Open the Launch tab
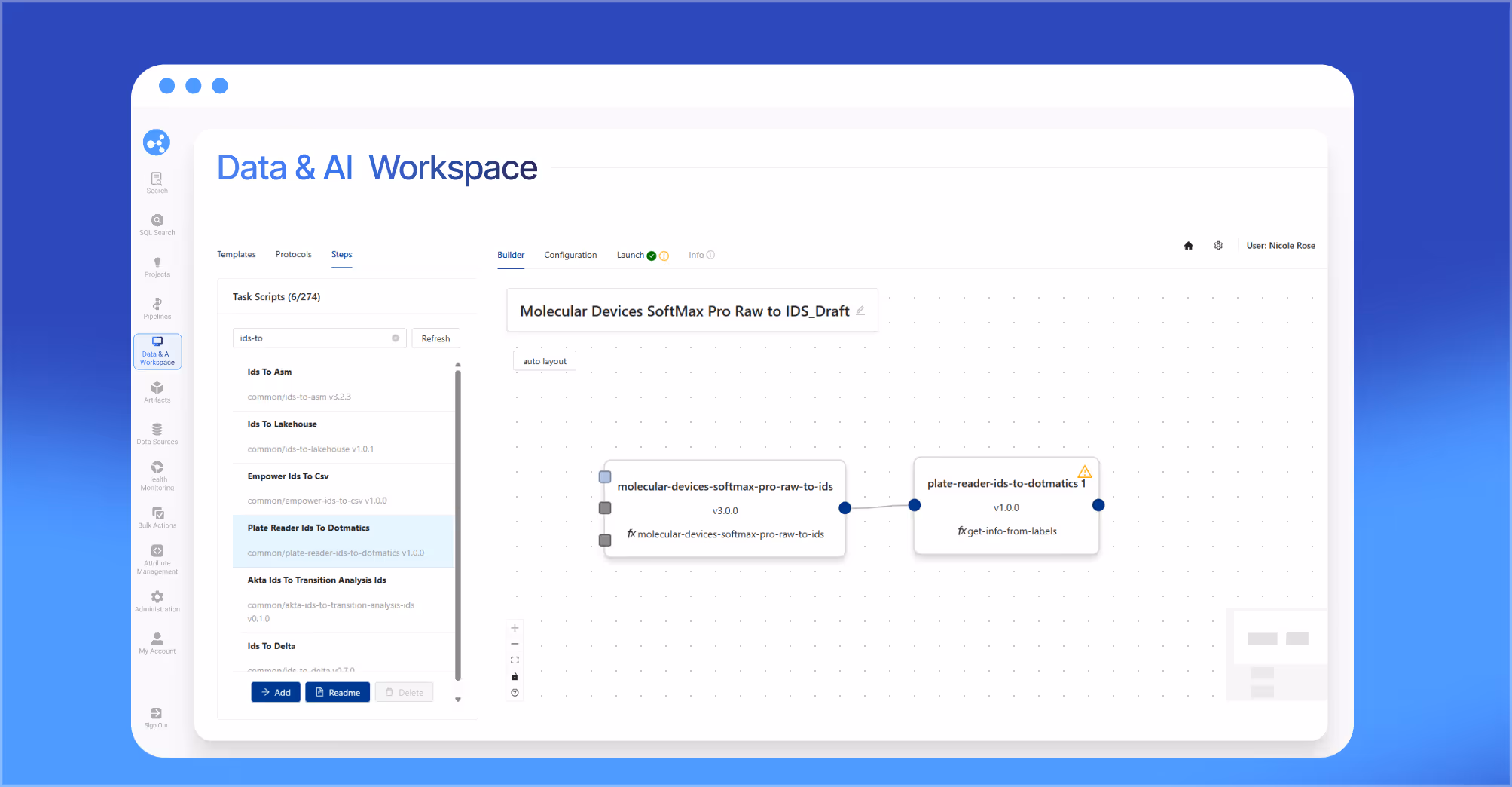Image resolution: width=1512 pixels, height=787 pixels. click(630, 255)
